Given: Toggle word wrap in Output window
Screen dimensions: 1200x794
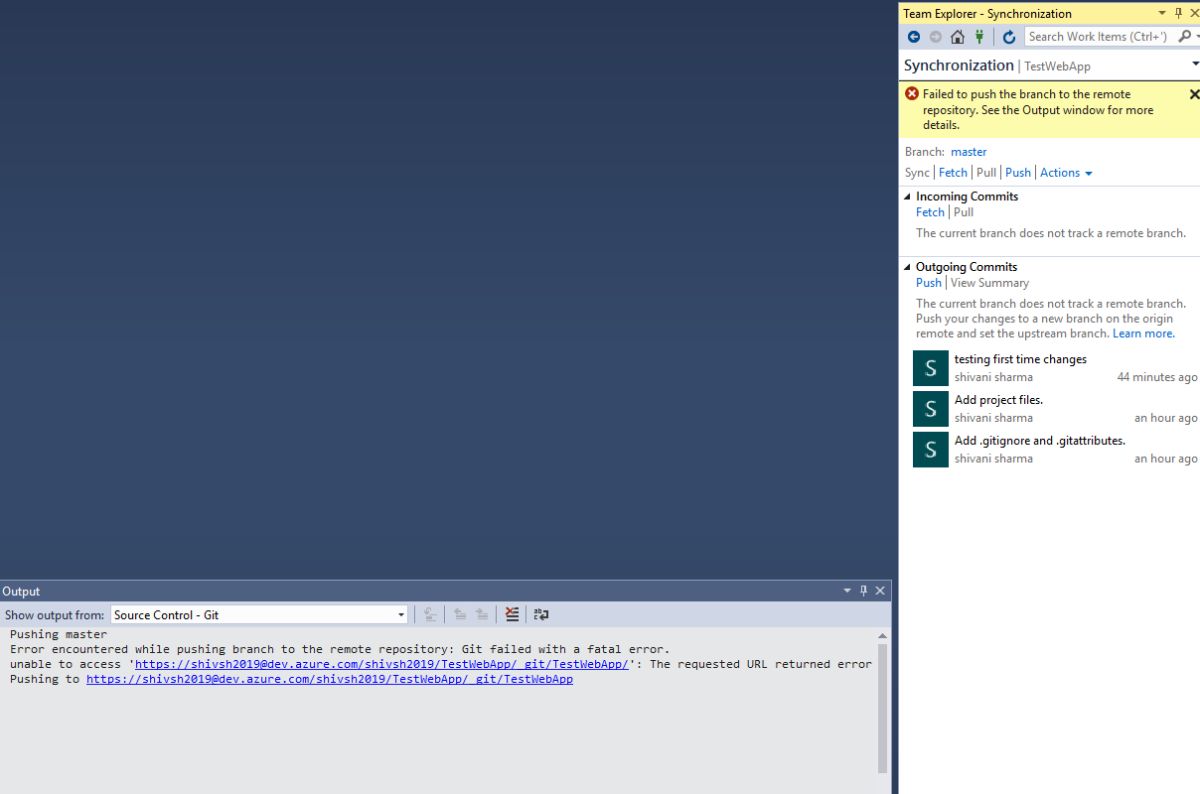Looking at the screenshot, I should pos(541,615).
